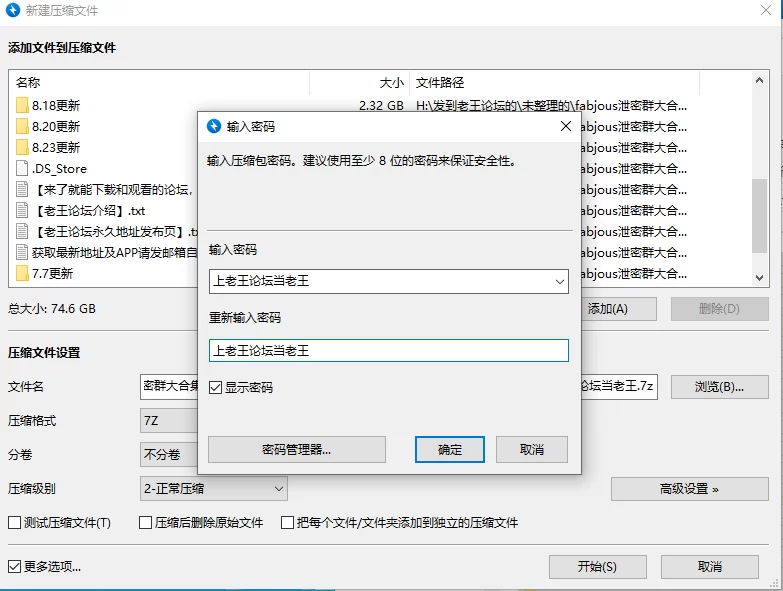Click the file list scroll up arrow

[760, 80]
